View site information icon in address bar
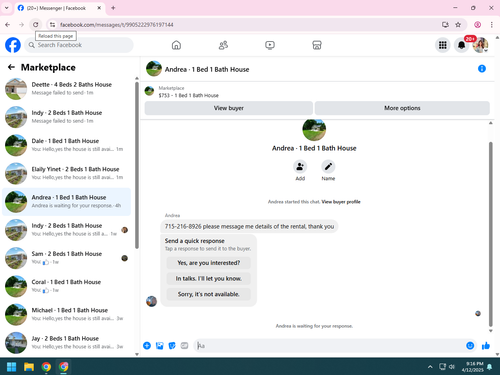Image resolution: width=500 pixels, height=375 pixels. pos(52,25)
